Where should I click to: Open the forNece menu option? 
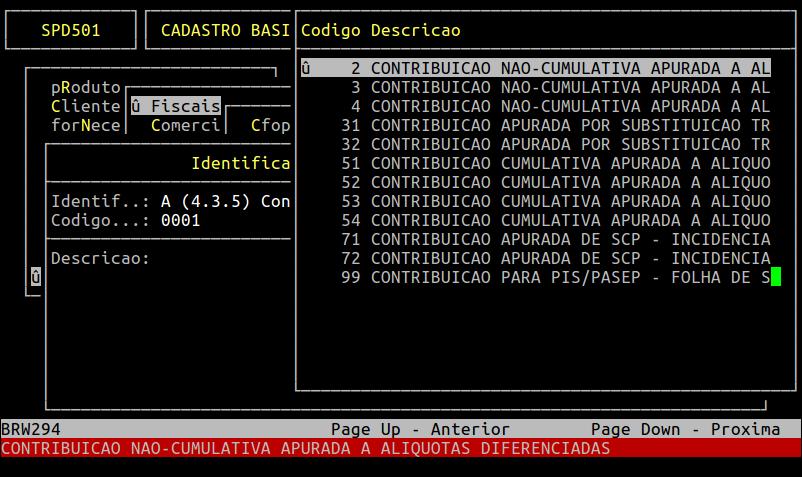click(x=86, y=125)
